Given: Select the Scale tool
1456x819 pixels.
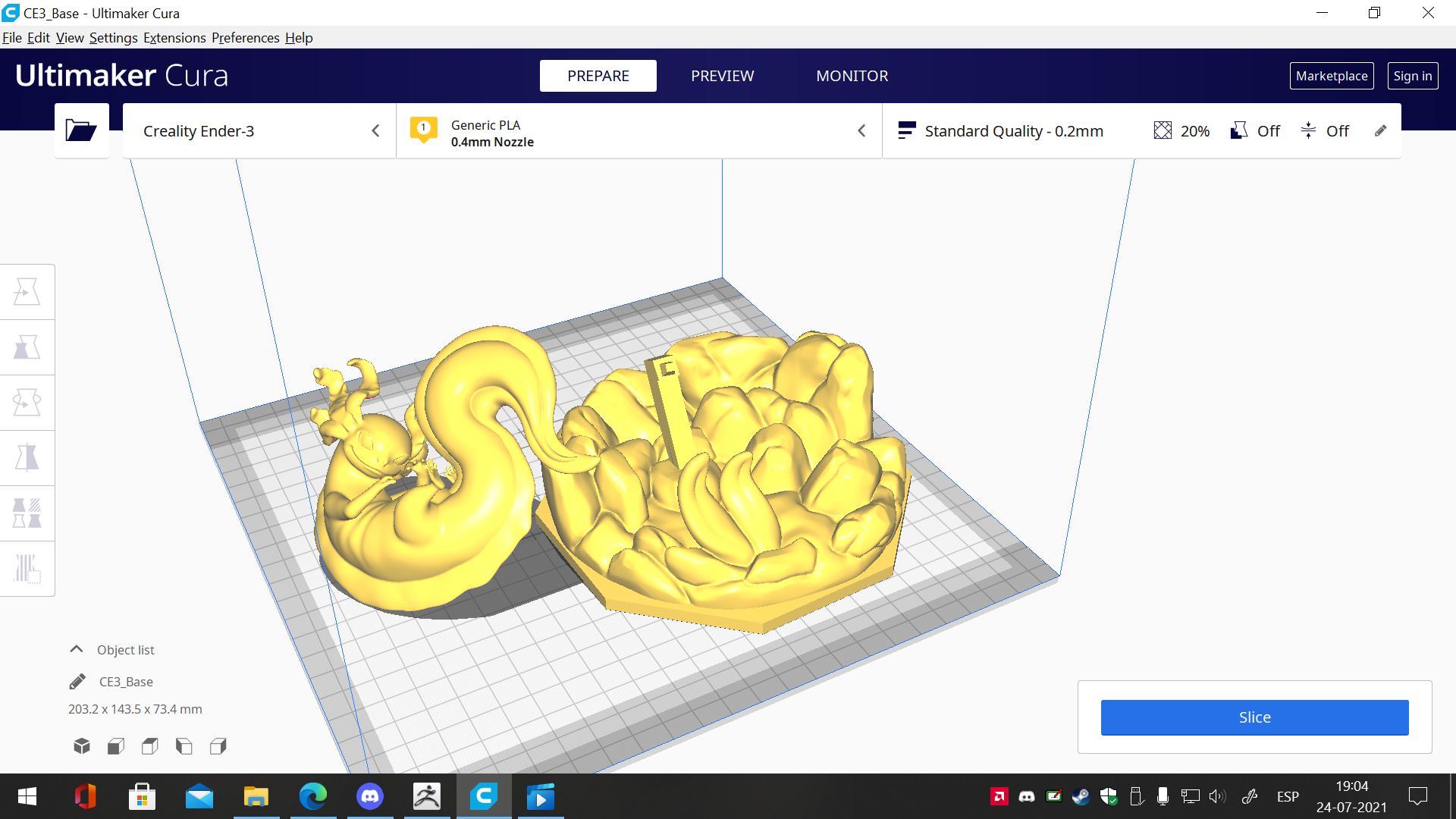Looking at the screenshot, I should pyautogui.click(x=27, y=347).
